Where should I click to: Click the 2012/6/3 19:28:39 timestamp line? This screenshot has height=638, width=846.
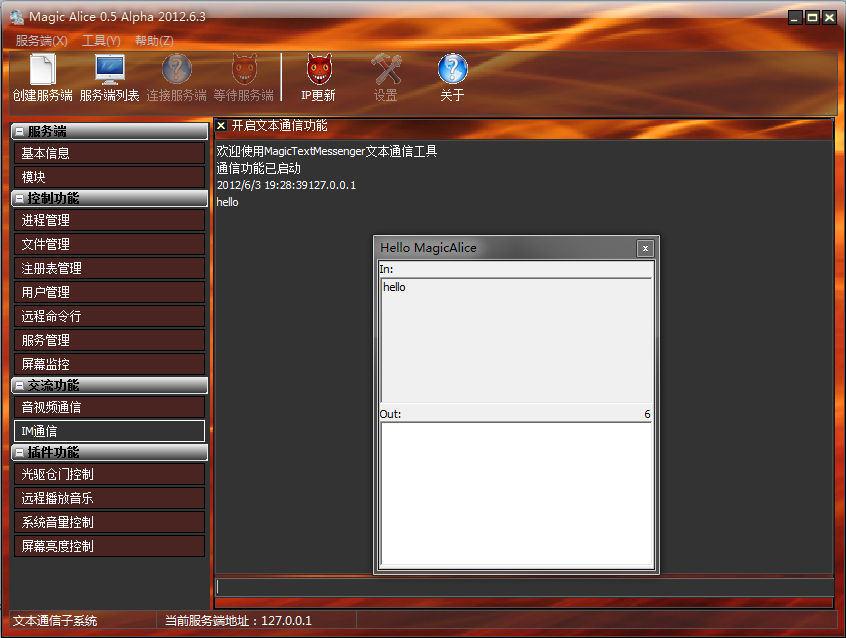(286, 185)
